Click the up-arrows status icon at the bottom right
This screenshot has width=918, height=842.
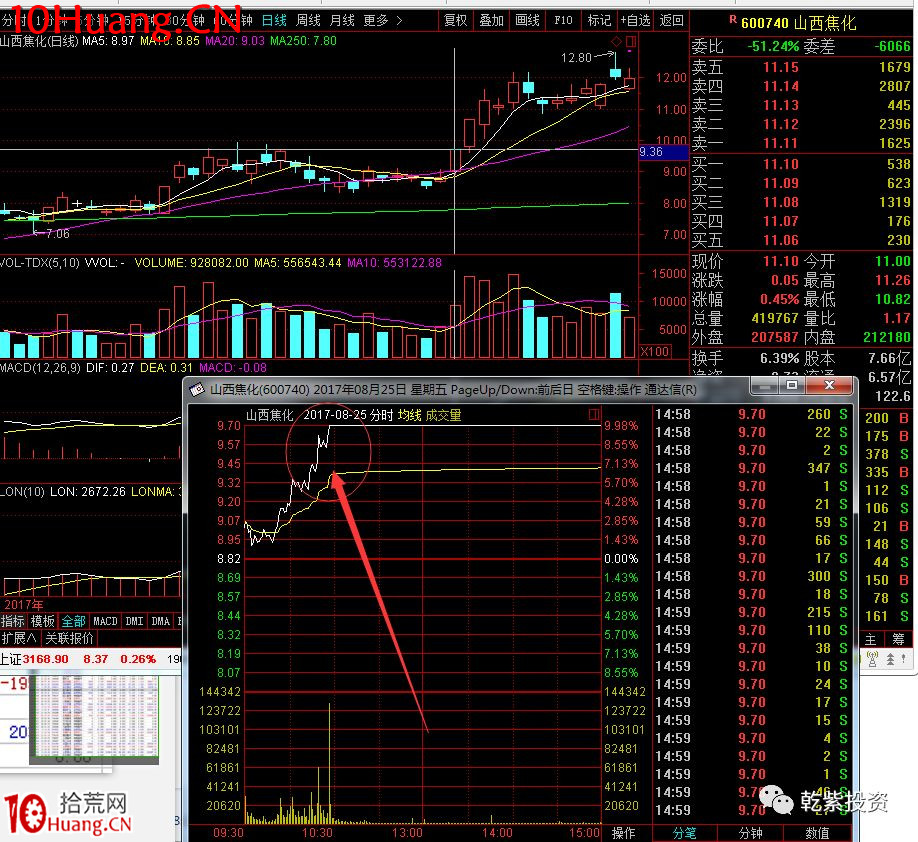pyautogui.click(x=891, y=659)
